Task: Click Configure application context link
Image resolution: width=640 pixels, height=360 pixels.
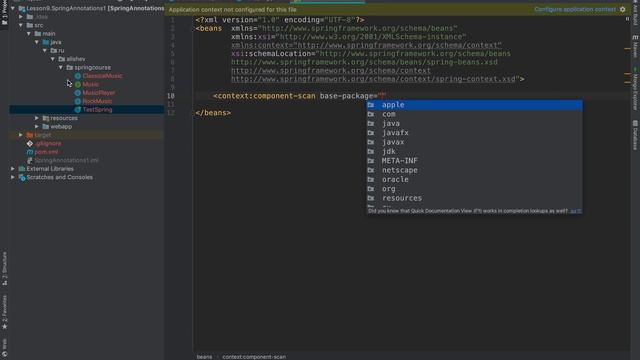Action: click(x=575, y=9)
